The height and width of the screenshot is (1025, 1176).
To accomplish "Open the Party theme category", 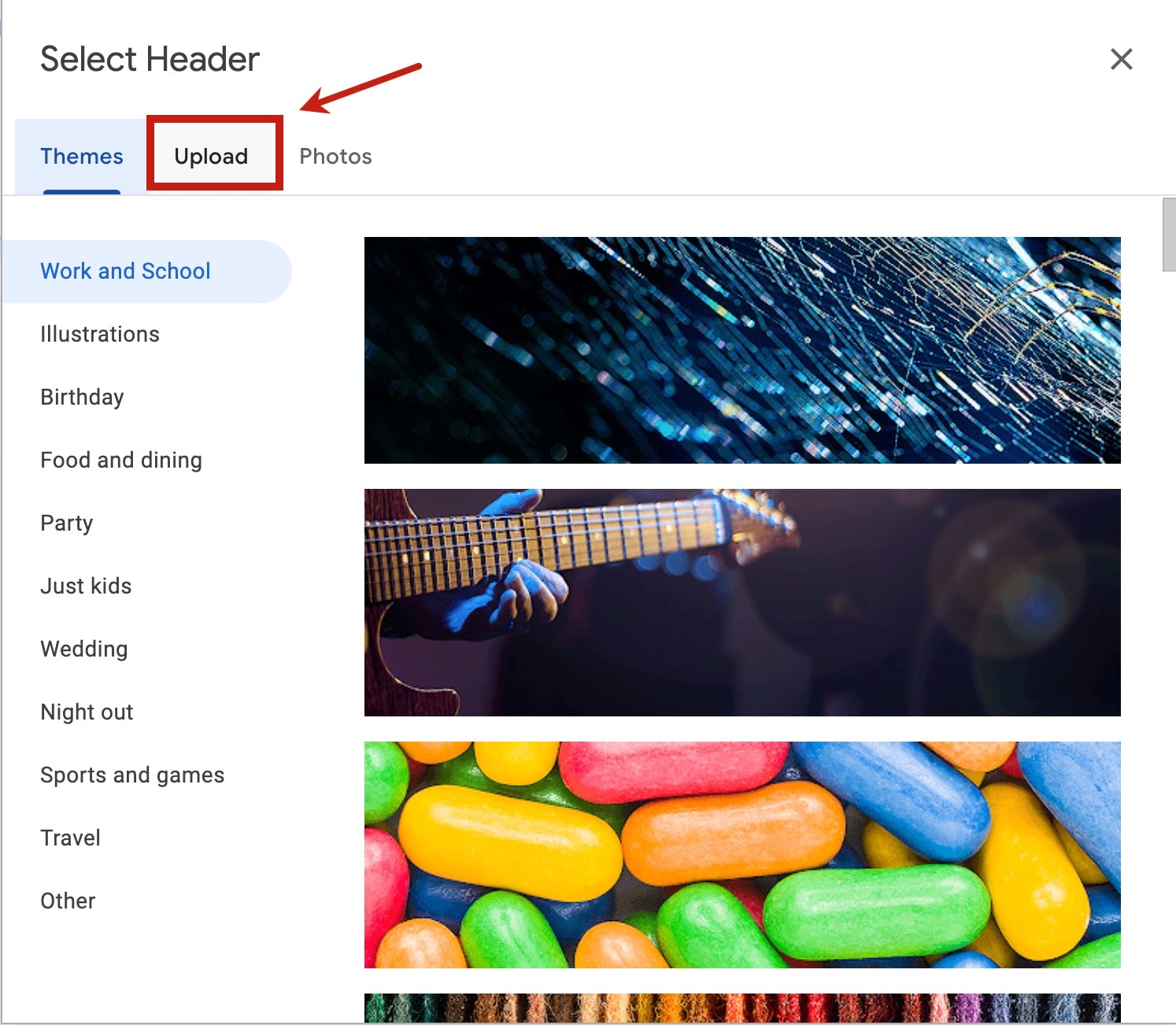I will (x=66, y=523).
